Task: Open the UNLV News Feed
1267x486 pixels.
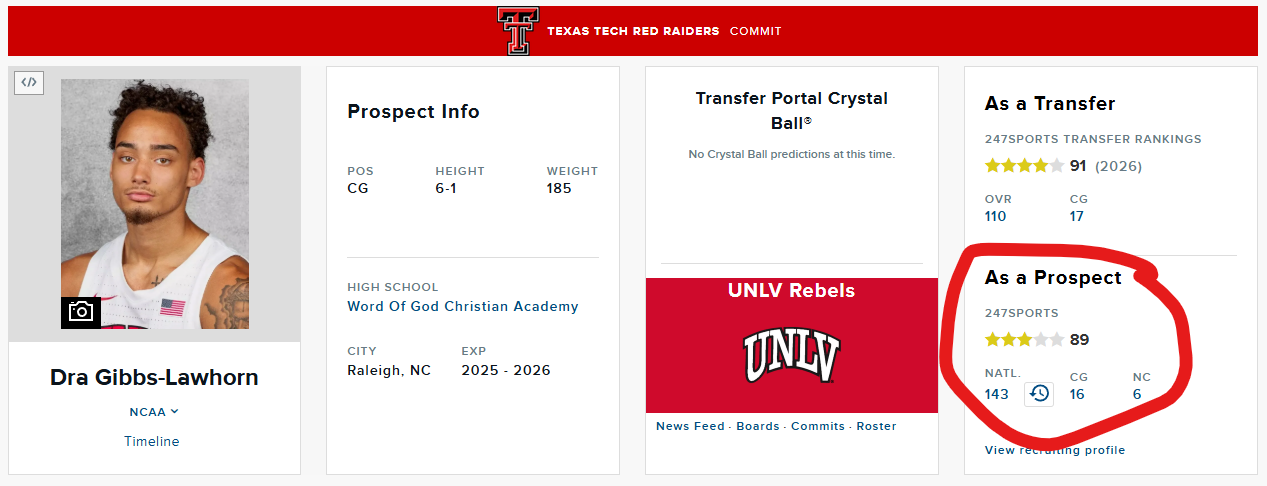Action: 690,426
